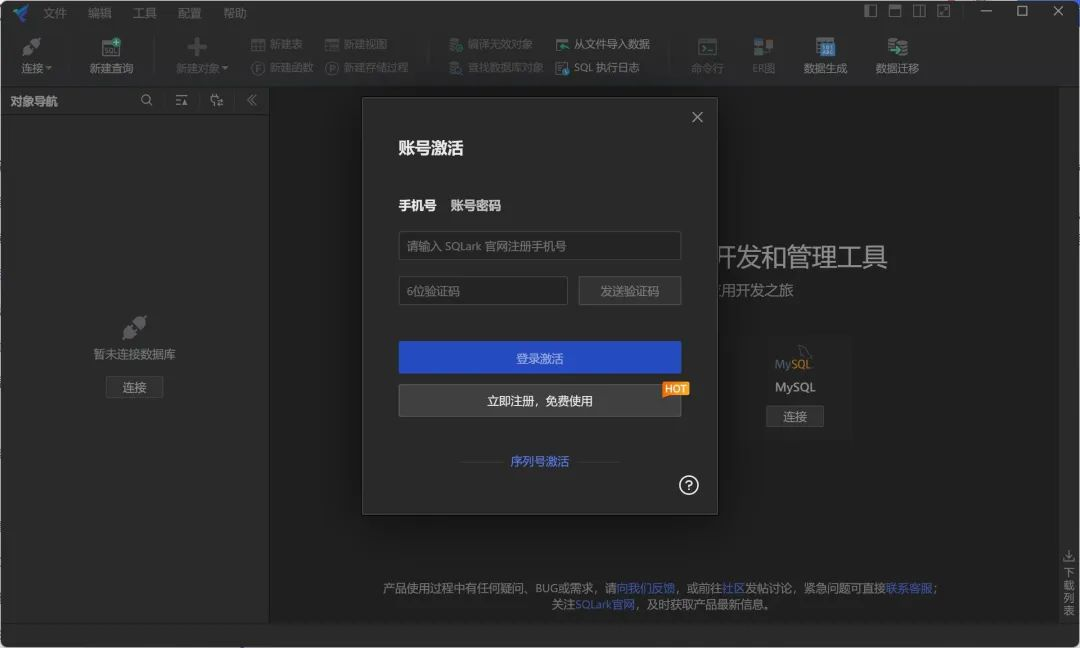Open SQL 执行日志
The image size is (1080, 648).
(597, 67)
